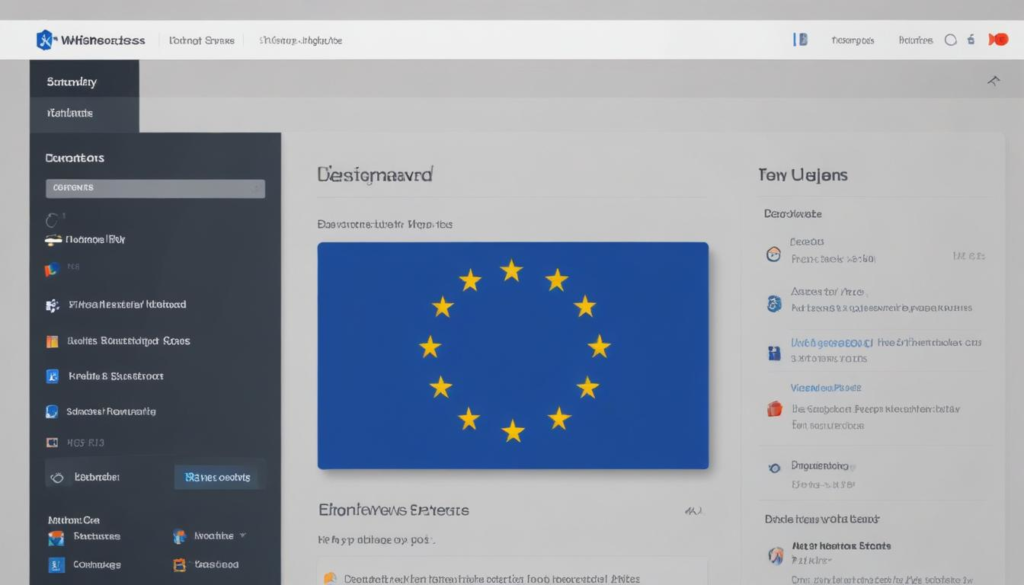Click the "Neat hoattas Stonts" entry title

841,546
